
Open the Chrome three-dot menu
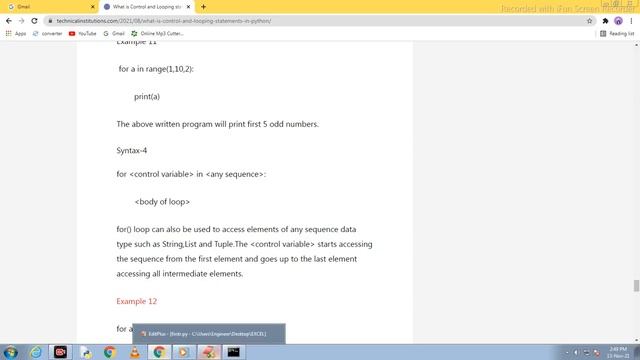coord(631,21)
